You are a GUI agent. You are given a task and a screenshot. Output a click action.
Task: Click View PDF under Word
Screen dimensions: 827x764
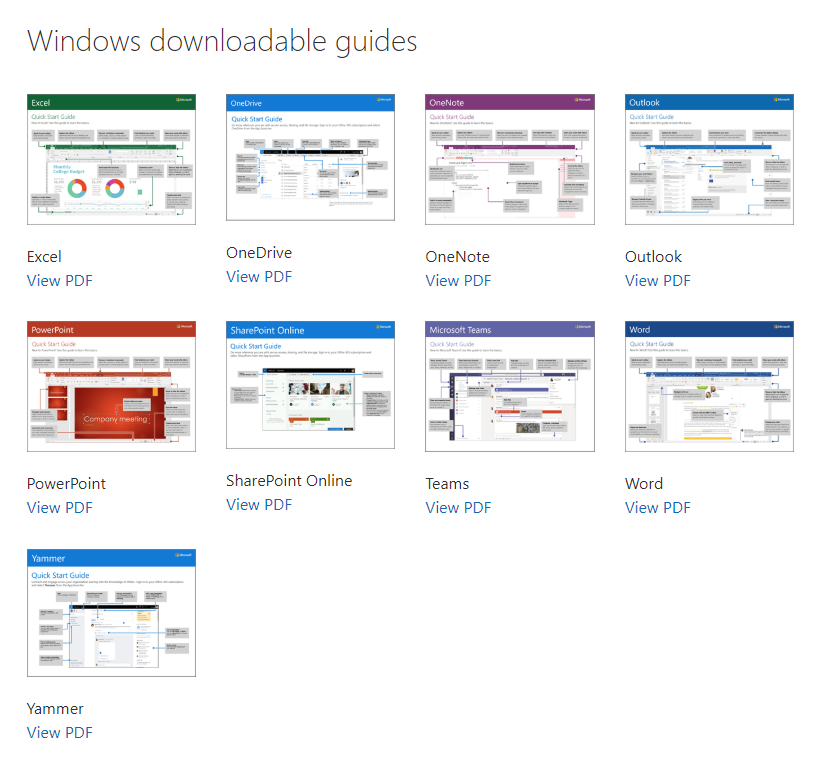pyautogui.click(x=658, y=507)
